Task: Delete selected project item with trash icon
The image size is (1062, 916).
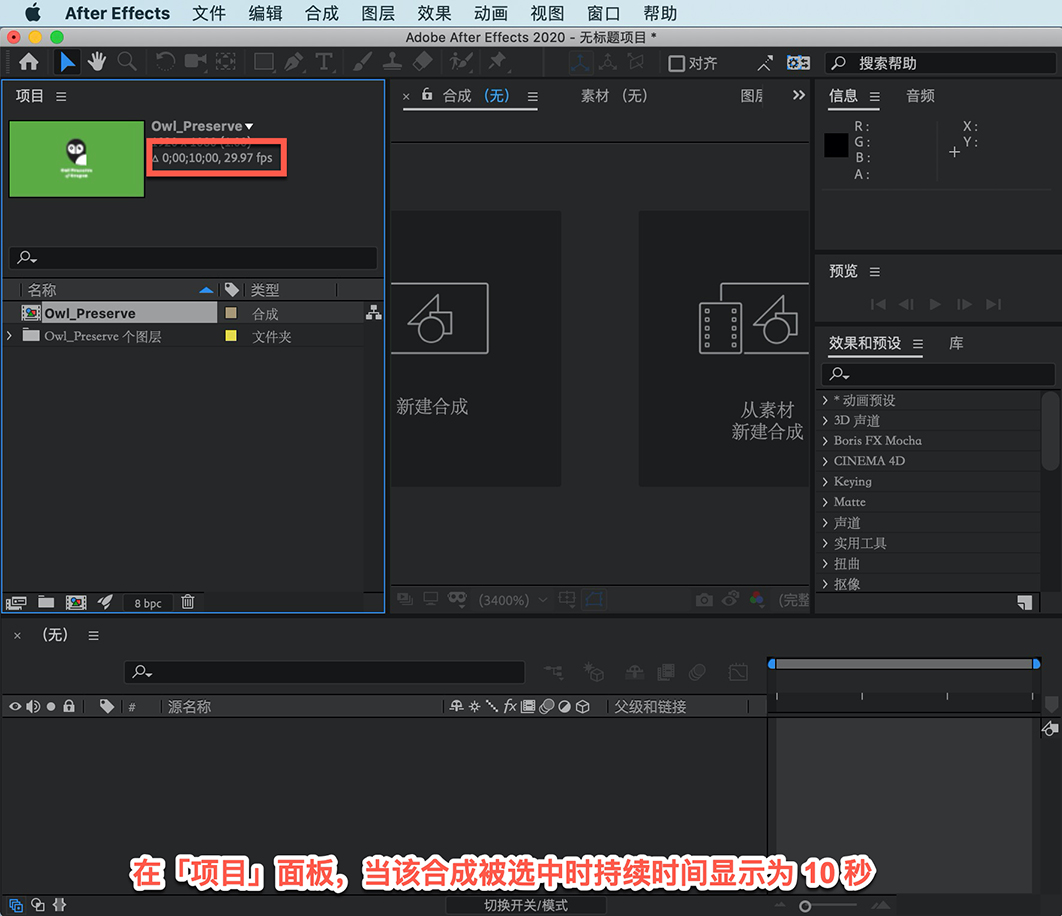Action: pos(188,602)
